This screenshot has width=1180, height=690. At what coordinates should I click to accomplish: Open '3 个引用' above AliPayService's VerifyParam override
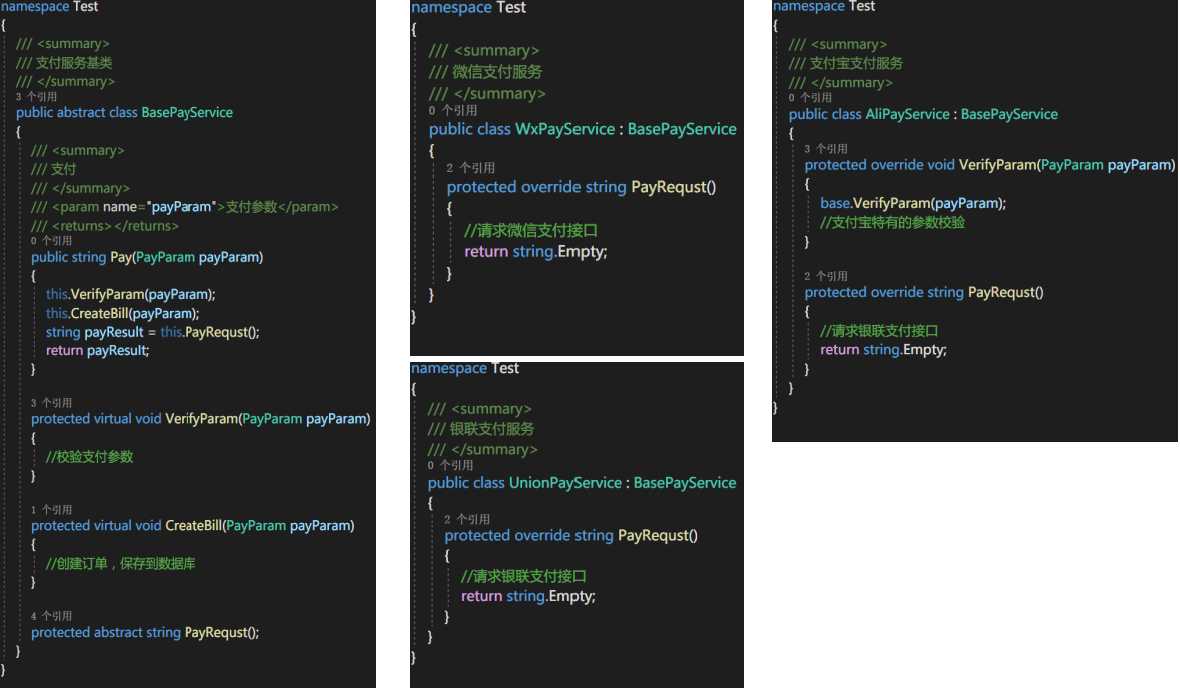point(826,149)
